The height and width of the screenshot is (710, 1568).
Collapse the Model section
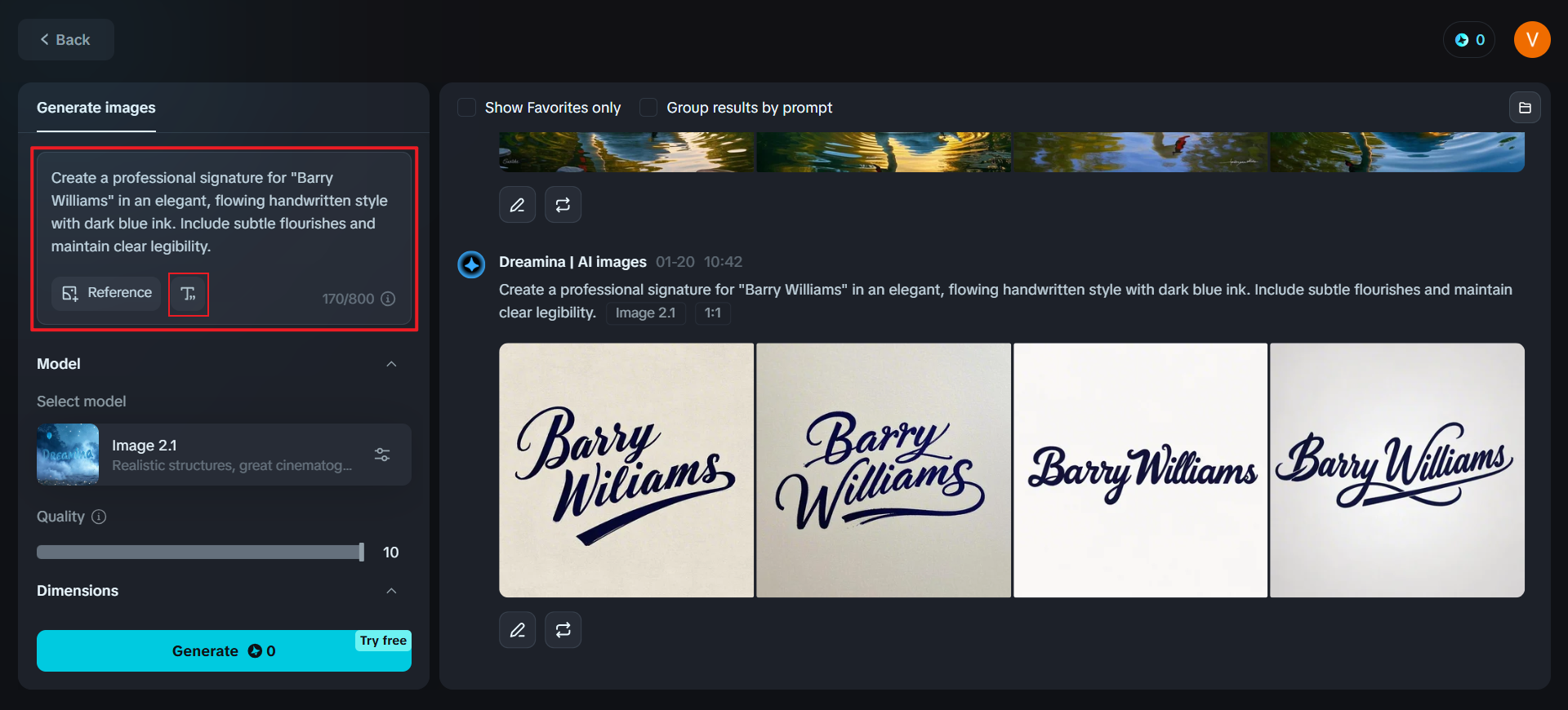391,364
